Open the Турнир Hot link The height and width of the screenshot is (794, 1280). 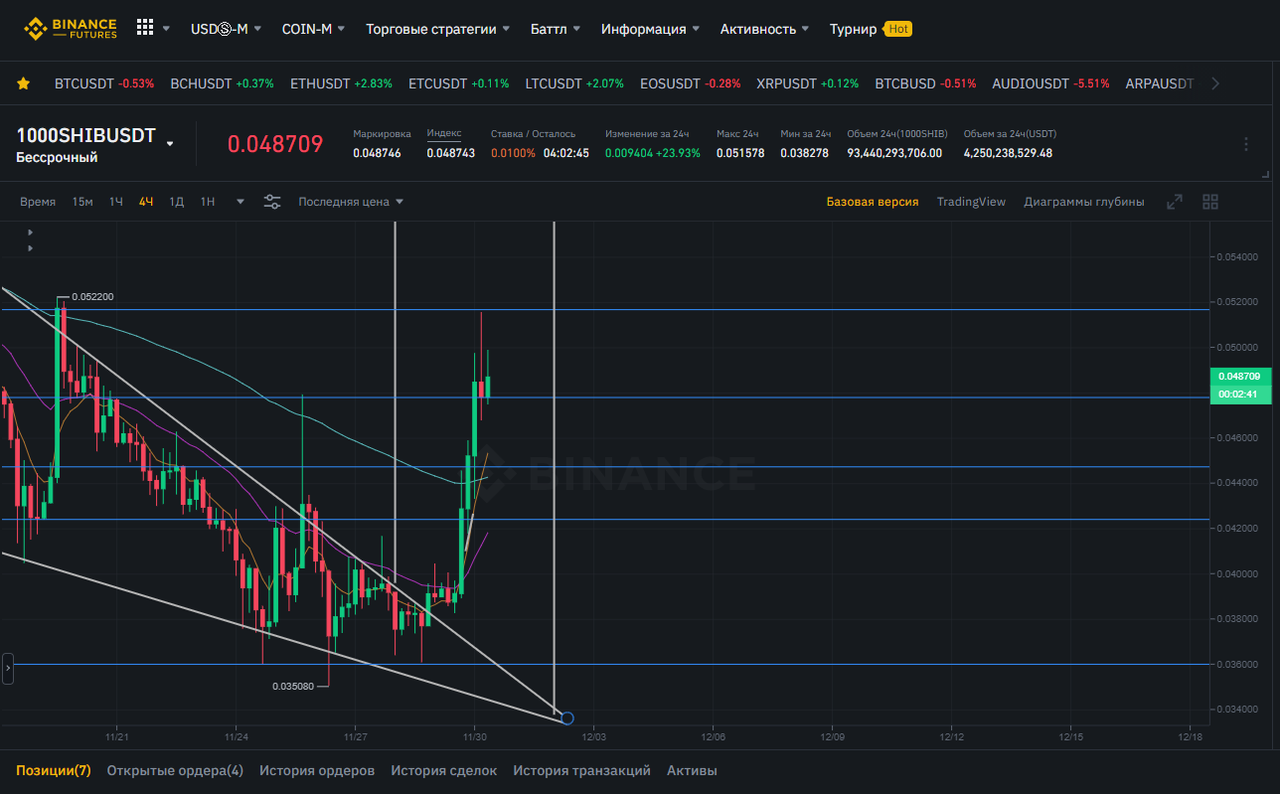coord(870,29)
